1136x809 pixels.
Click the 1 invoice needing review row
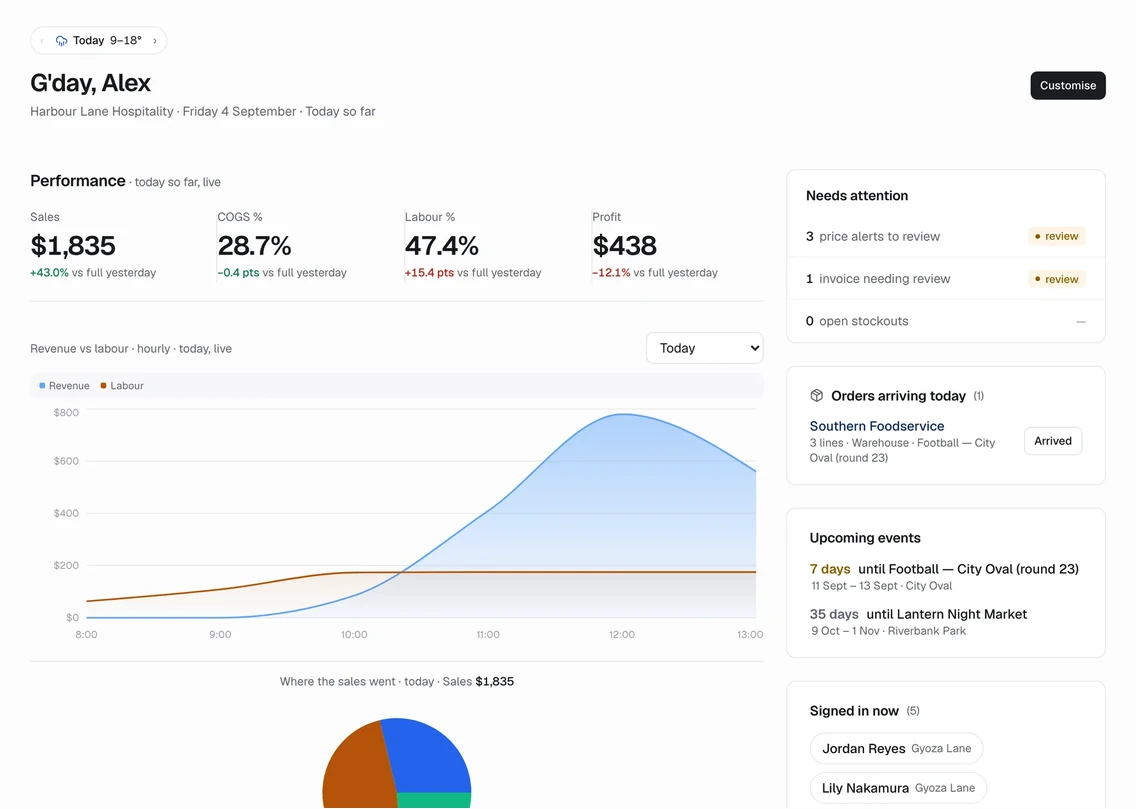point(945,279)
